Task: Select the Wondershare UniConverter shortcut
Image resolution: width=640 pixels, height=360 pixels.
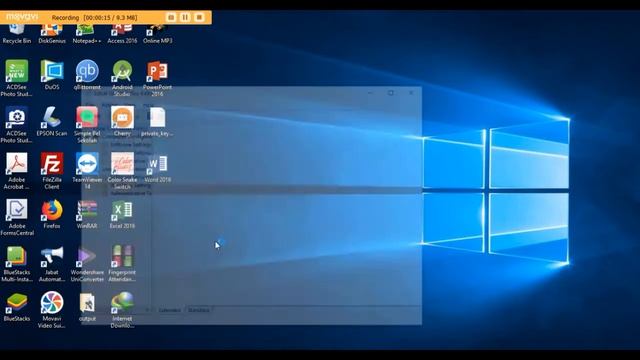Action: pyautogui.click(x=87, y=264)
